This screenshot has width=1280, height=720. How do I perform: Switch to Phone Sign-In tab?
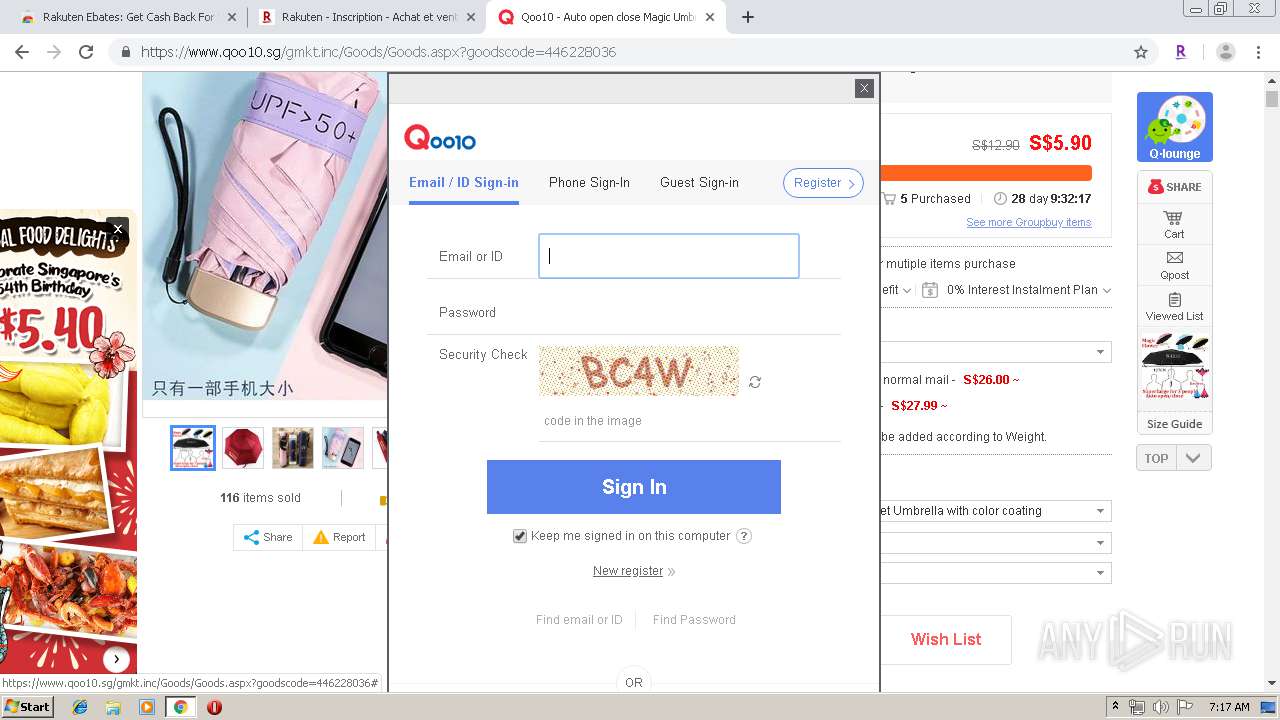coord(589,182)
